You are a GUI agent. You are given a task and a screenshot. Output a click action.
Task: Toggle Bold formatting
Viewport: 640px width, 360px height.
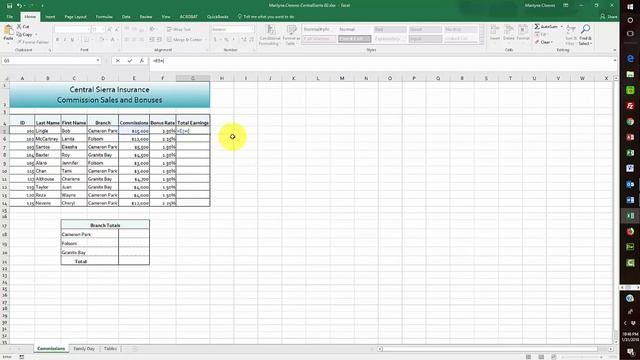(x=58, y=40)
